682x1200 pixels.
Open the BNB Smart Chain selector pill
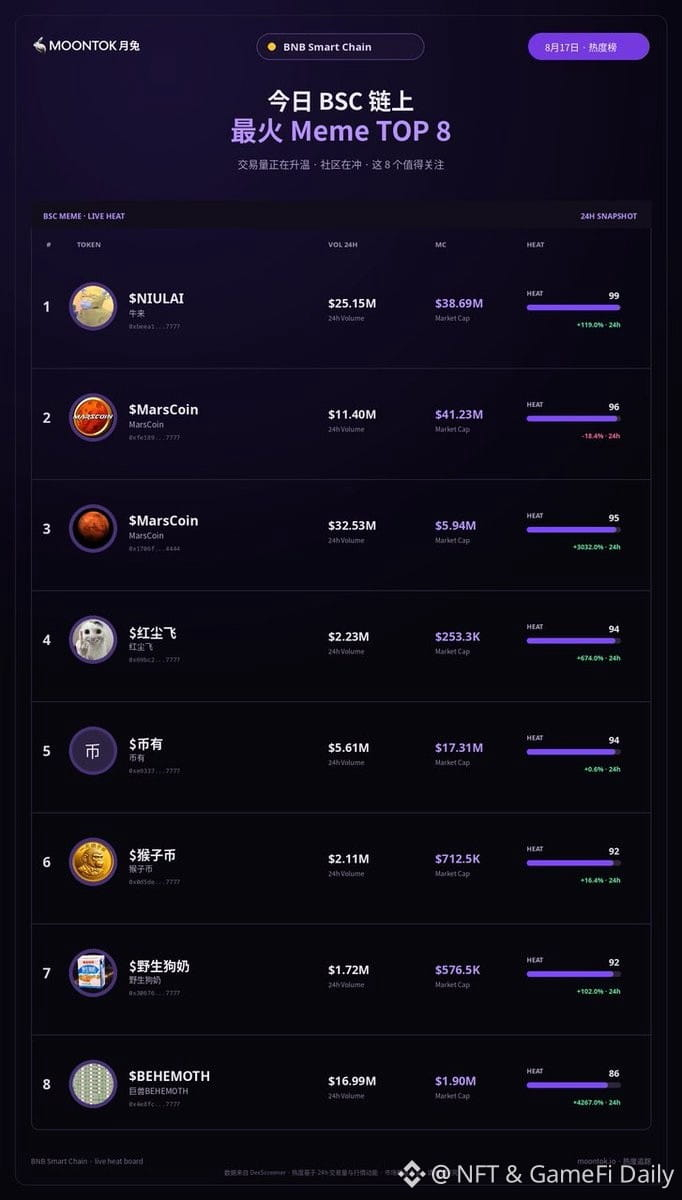tap(340, 47)
